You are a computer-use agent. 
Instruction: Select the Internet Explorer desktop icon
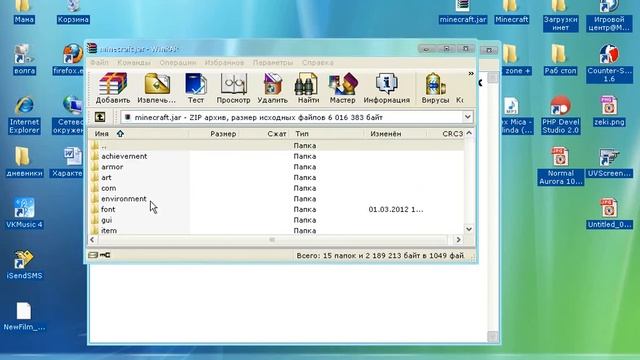click(24, 116)
